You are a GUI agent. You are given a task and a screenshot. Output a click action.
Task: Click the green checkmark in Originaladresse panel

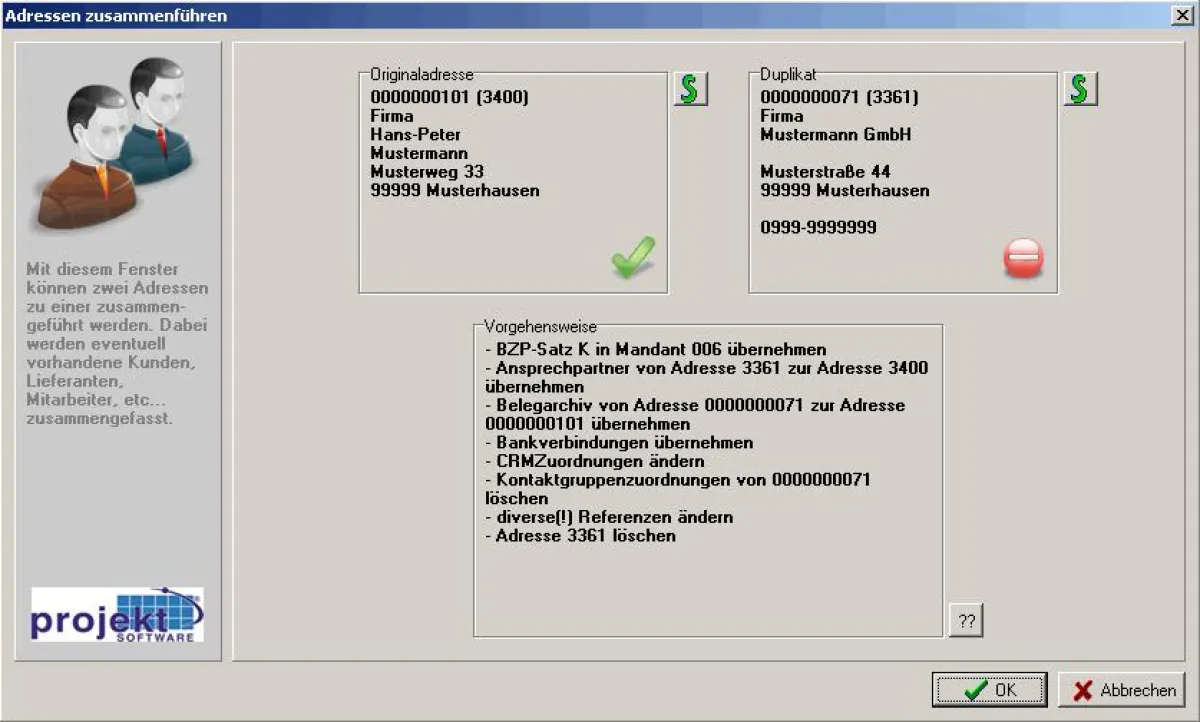(633, 258)
